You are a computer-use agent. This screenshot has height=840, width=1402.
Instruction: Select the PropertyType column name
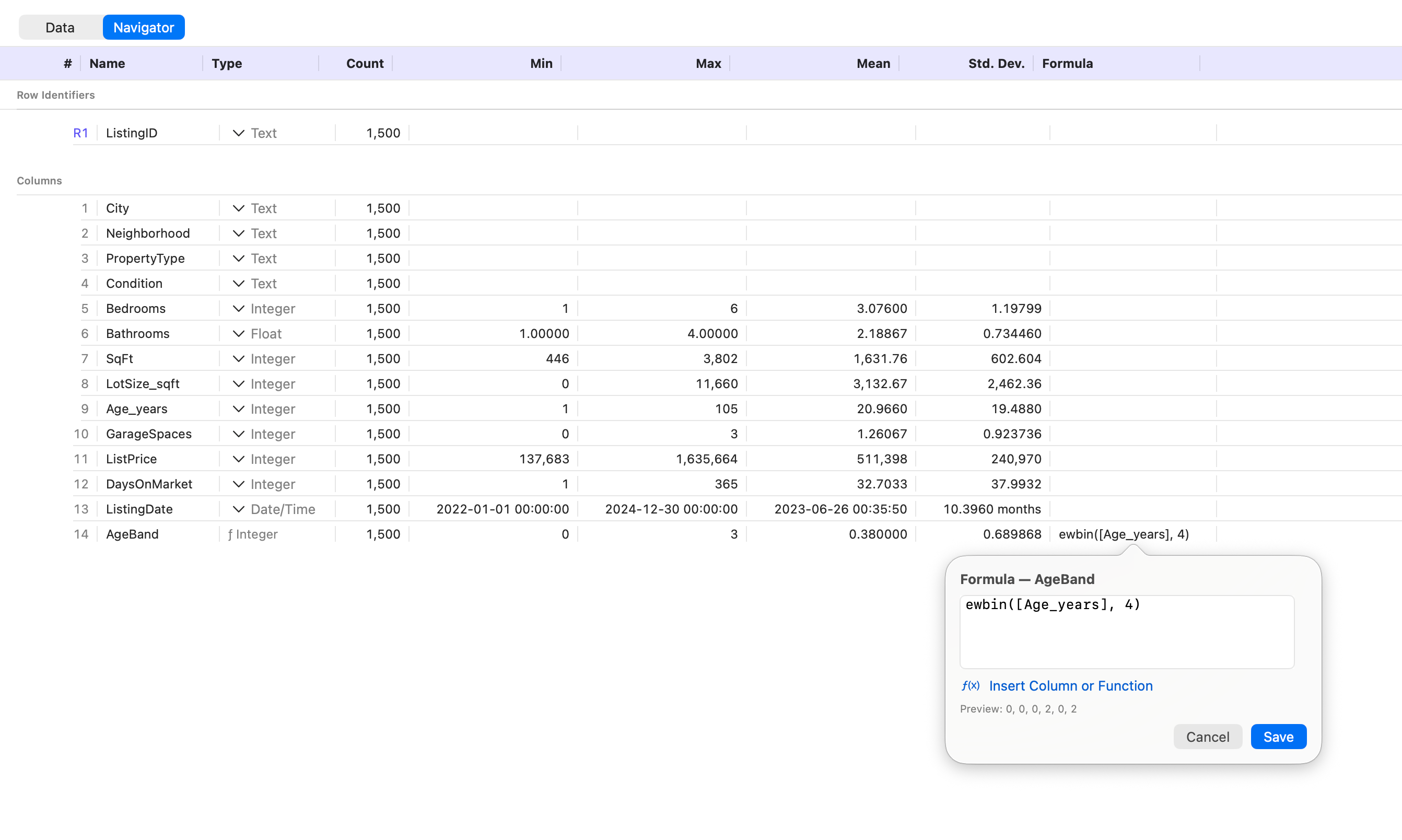(145, 258)
